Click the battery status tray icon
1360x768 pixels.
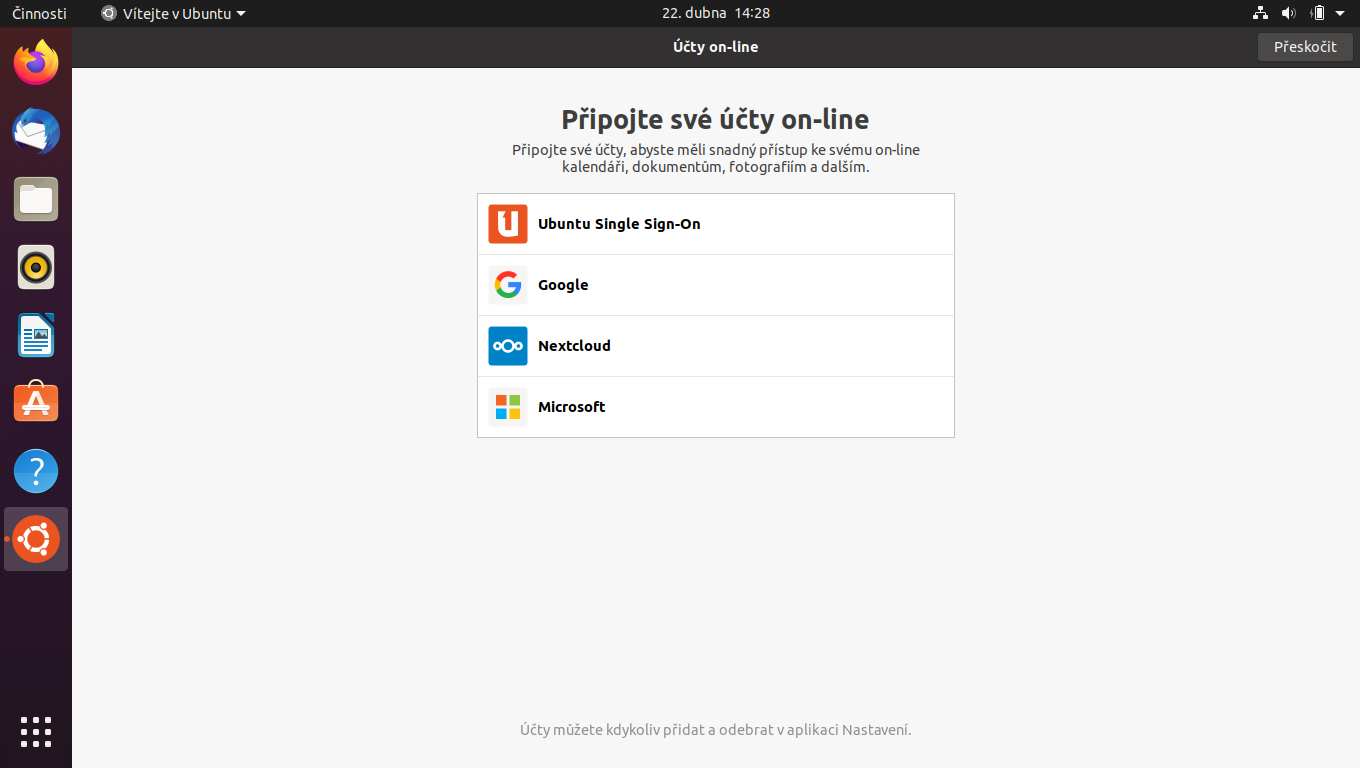coord(1318,13)
